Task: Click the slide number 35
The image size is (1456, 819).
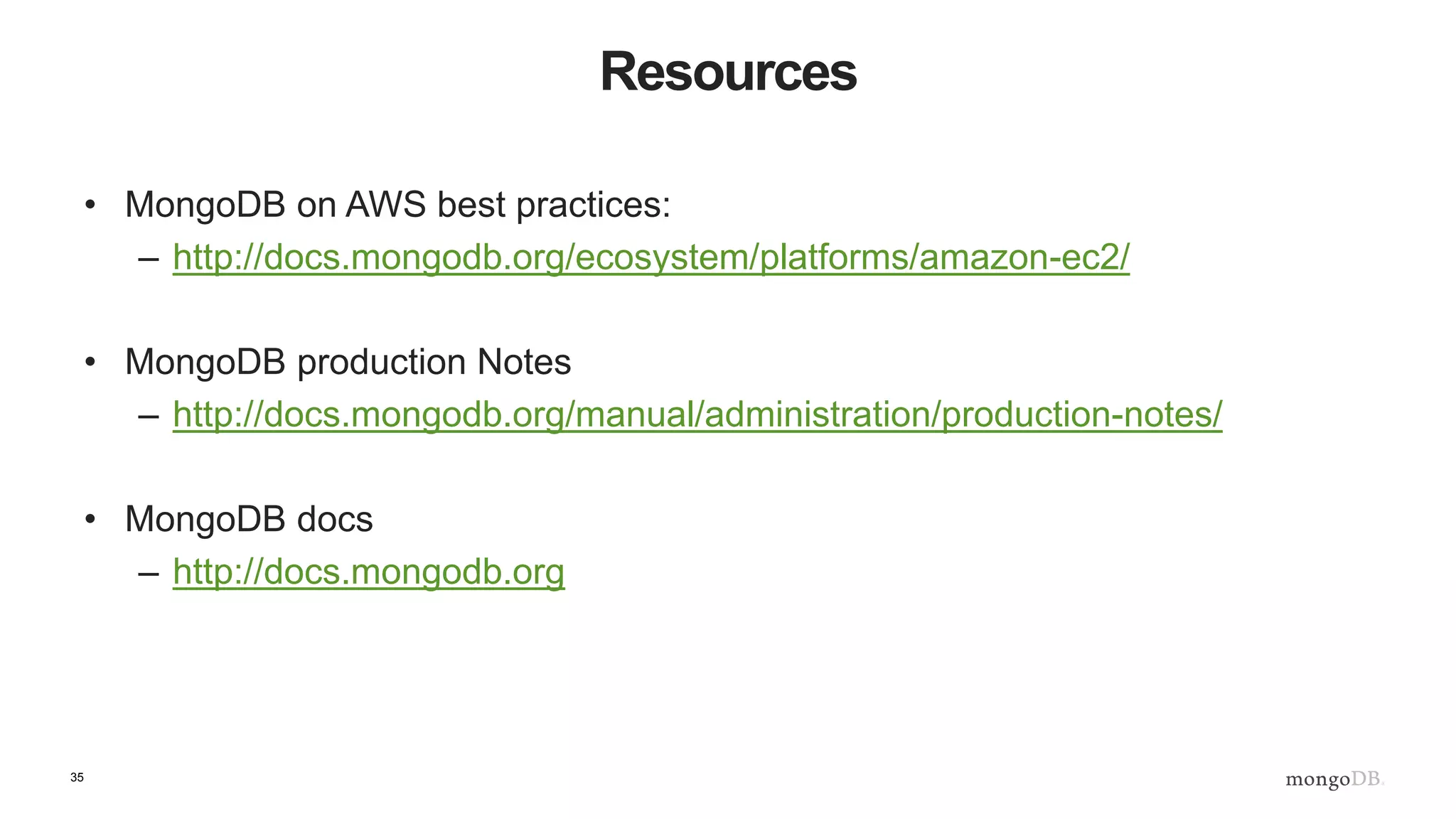Action: point(77,778)
